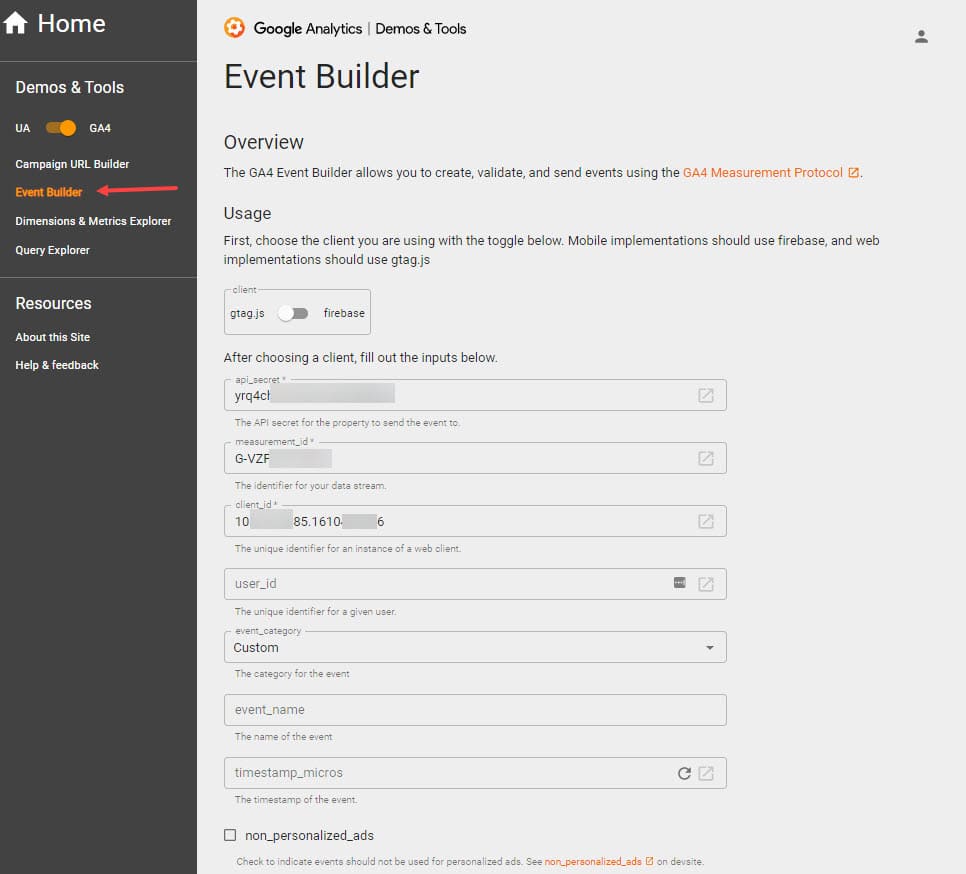This screenshot has width=966, height=874.
Task: Open the GA4 Measurement Protocol link
Action: click(x=763, y=172)
